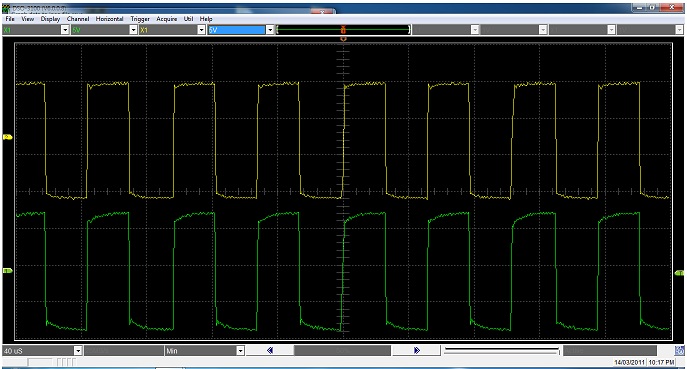Viewport: 687px width, 369px height.
Task: Open the File menu
Action: (x=10, y=19)
